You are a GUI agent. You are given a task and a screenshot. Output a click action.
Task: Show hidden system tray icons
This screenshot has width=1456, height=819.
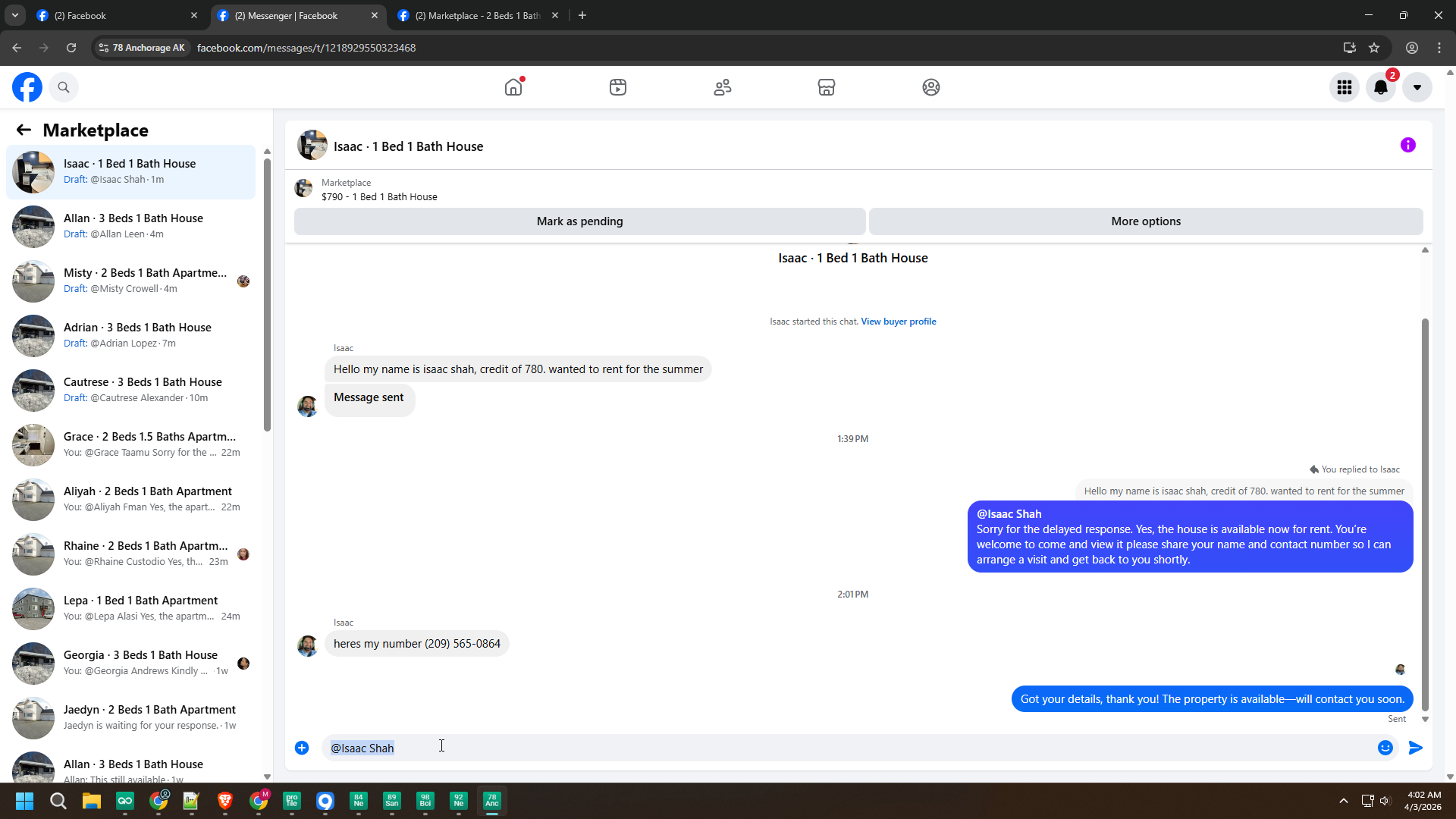click(x=1344, y=801)
